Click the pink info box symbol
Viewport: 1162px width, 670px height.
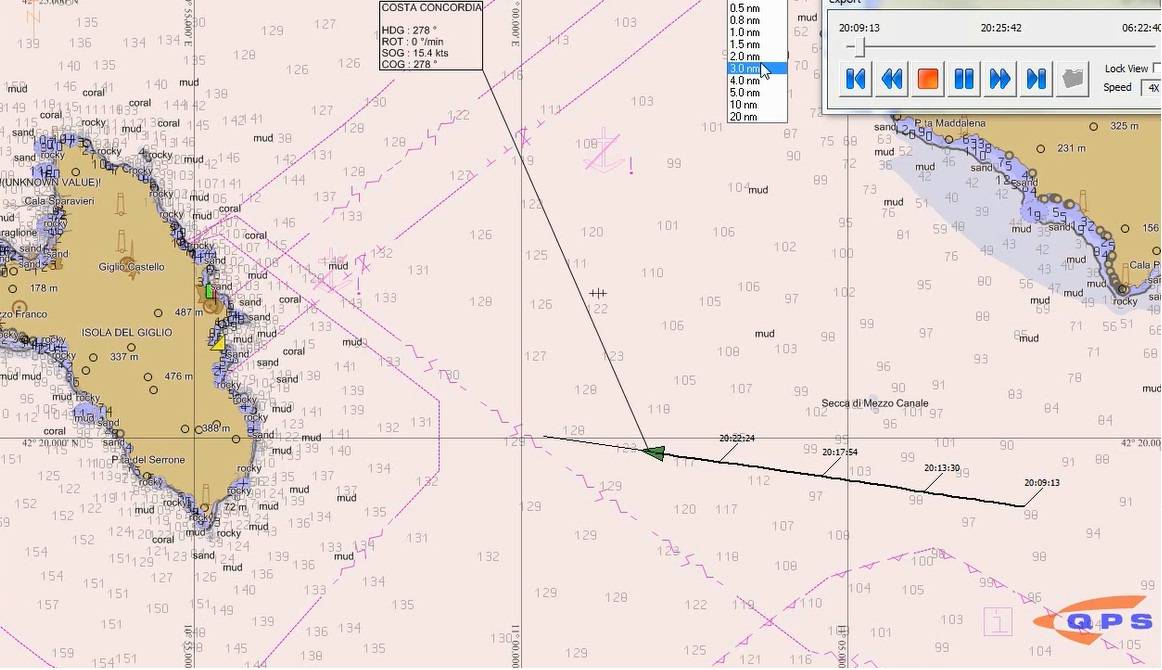click(997, 621)
